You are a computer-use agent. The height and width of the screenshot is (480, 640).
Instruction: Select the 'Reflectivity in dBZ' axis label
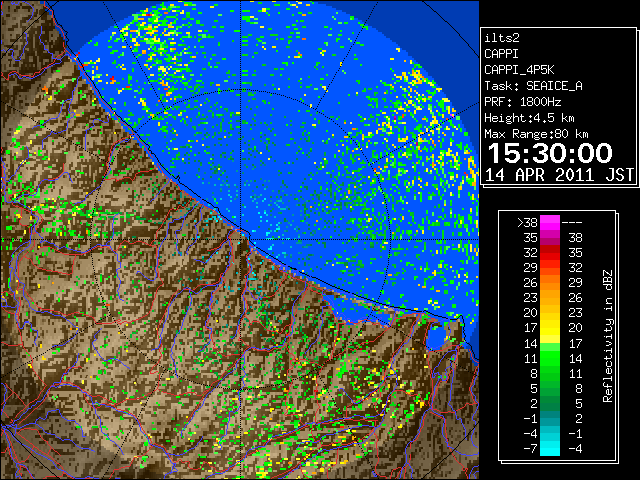coord(608,336)
